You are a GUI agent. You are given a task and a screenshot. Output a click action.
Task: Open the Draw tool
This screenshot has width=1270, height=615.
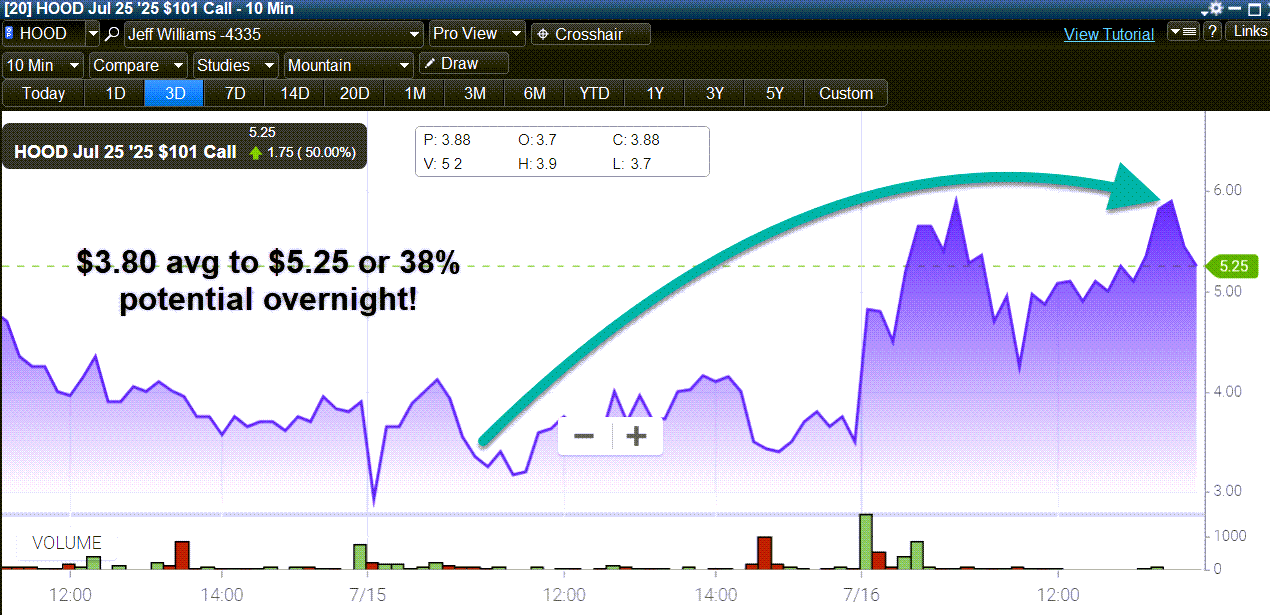463,64
